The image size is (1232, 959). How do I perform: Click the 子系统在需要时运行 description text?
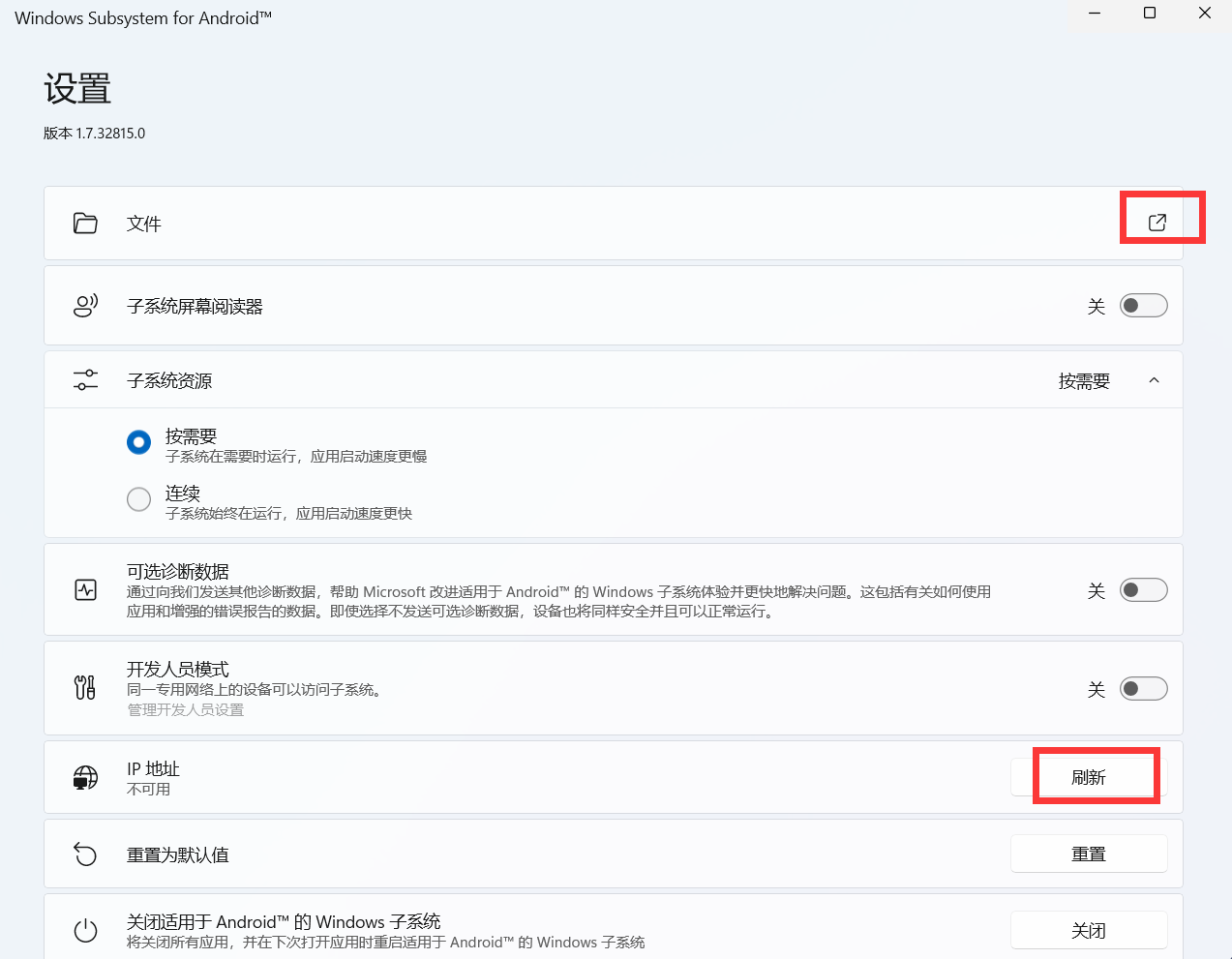[x=296, y=457]
